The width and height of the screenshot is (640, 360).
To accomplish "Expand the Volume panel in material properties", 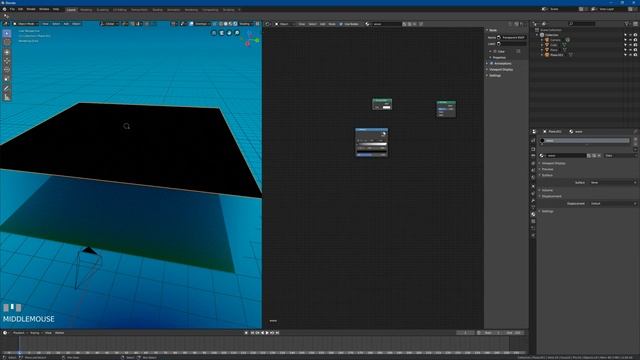I will [x=546, y=190].
